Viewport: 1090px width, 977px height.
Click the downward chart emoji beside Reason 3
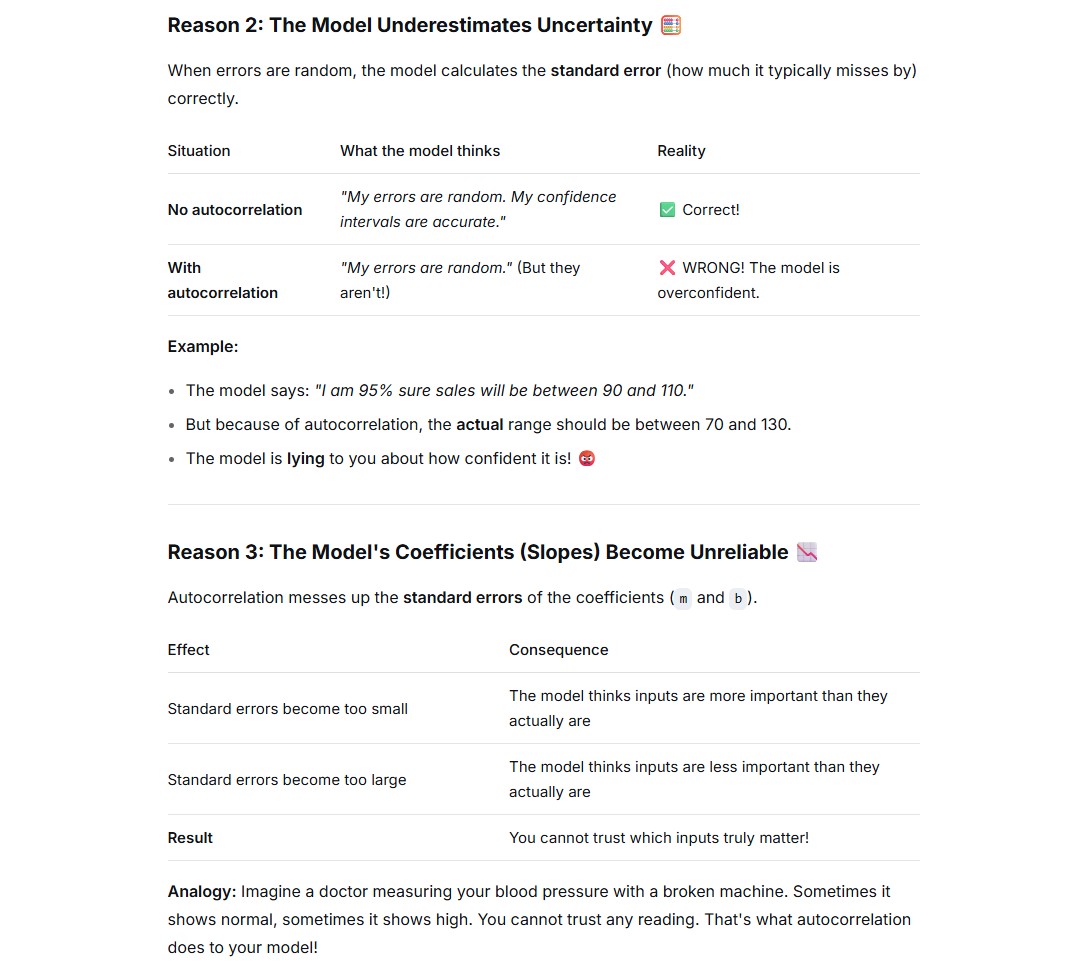807,552
